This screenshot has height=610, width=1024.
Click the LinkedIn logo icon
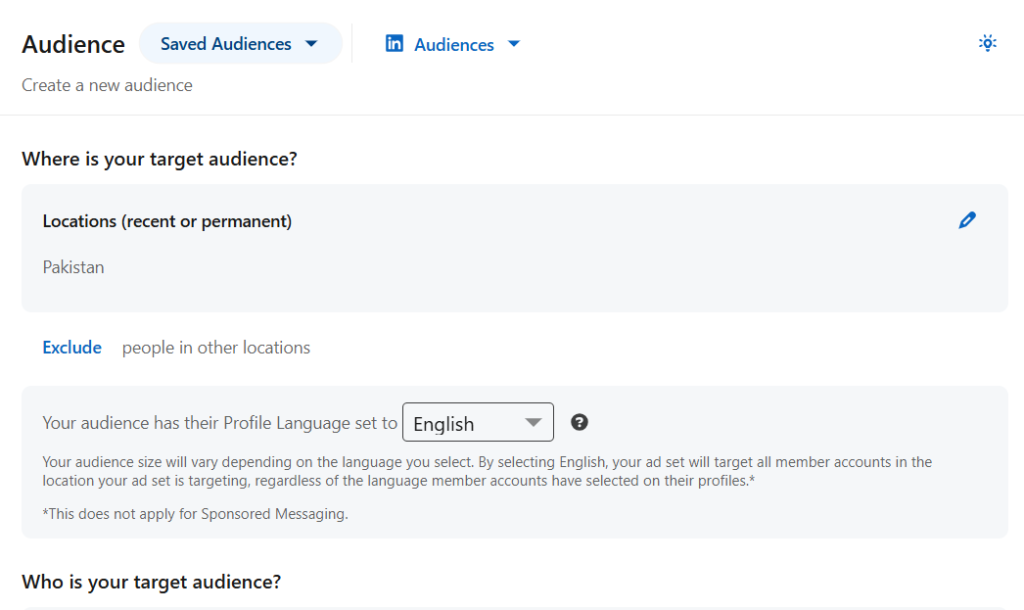(x=395, y=44)
